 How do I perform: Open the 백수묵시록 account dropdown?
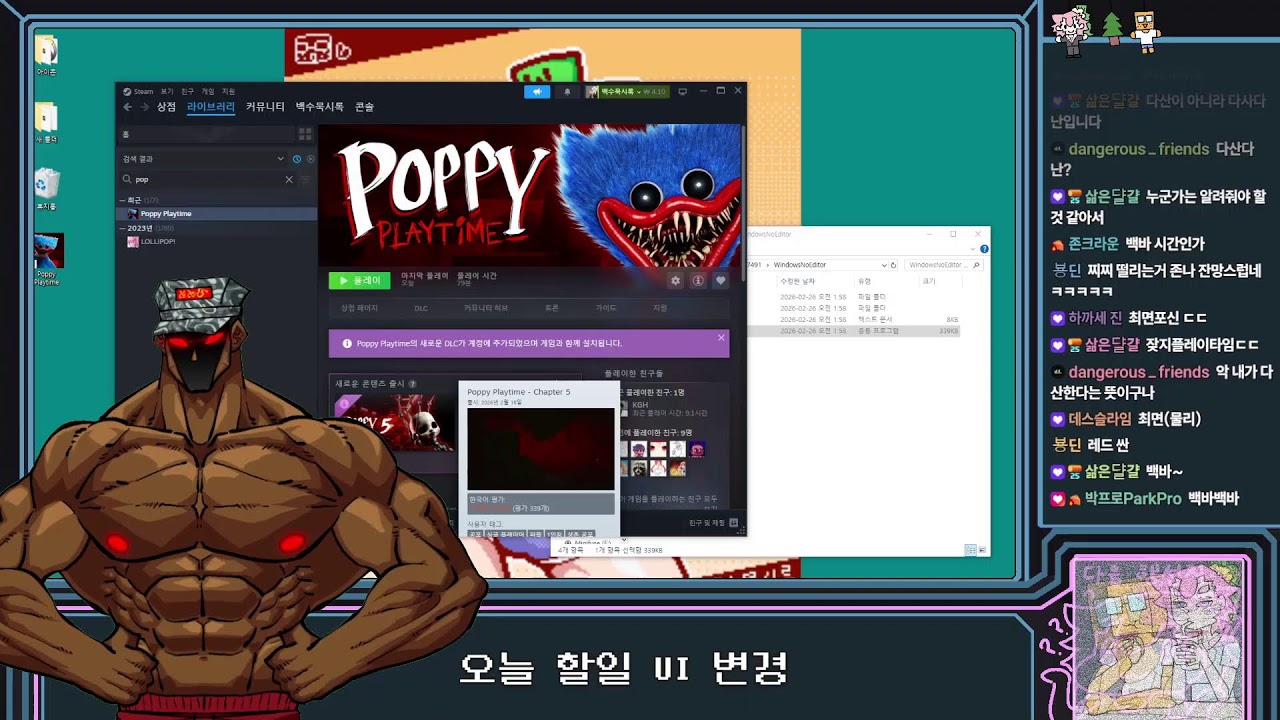point(627,91)
